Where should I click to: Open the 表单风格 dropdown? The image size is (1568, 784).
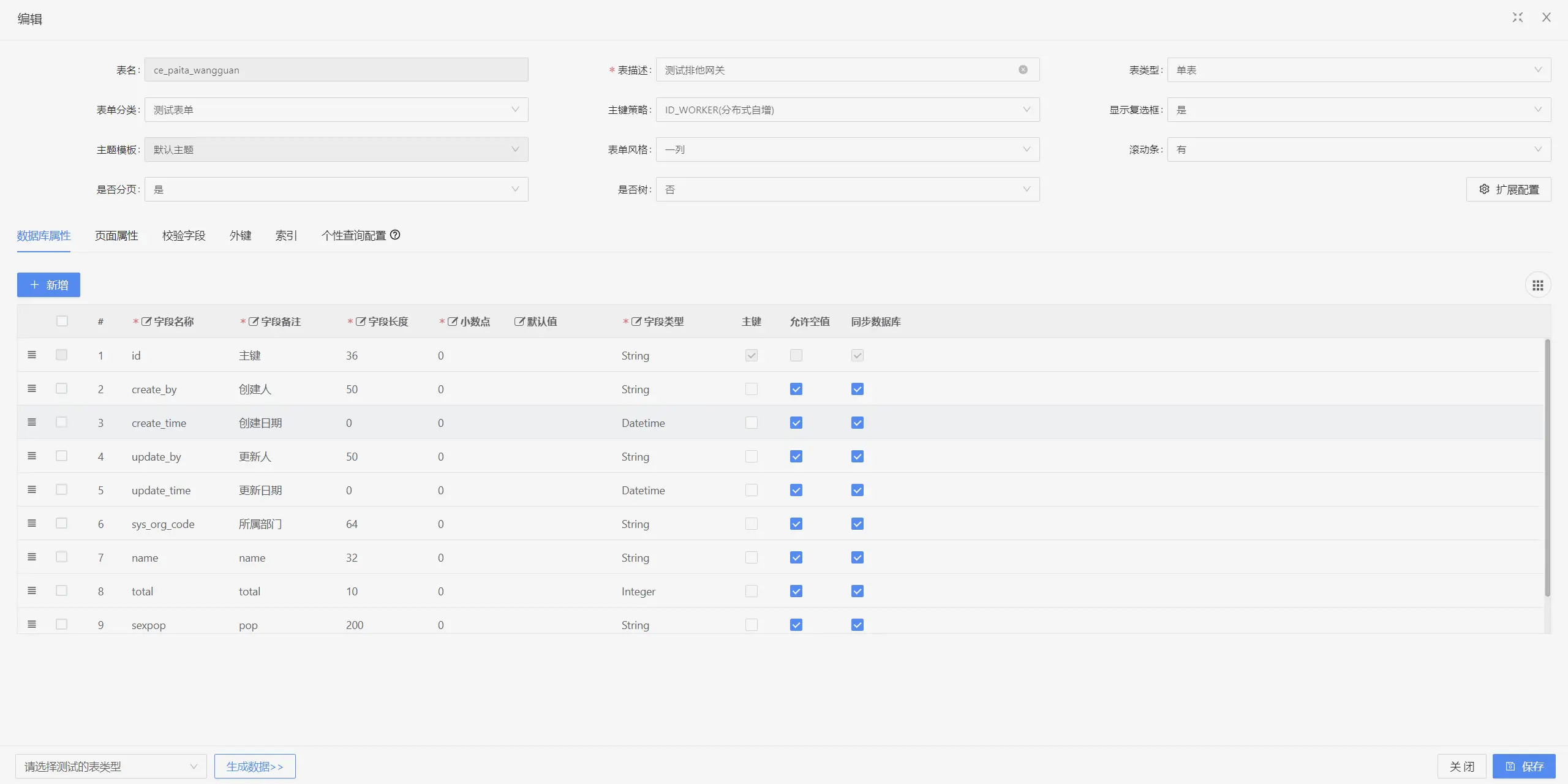(x=848, y=149)
